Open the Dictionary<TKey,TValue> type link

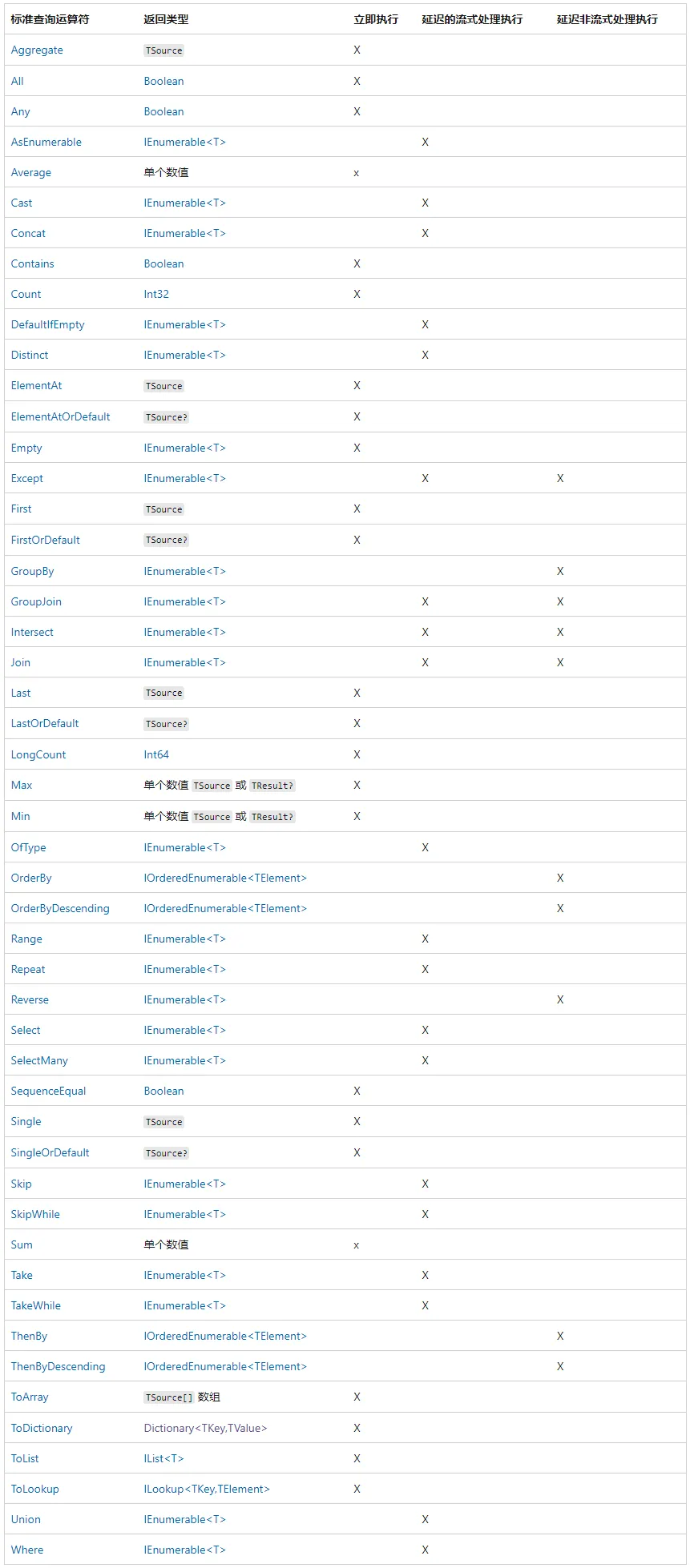click(x=205, y=1428)
